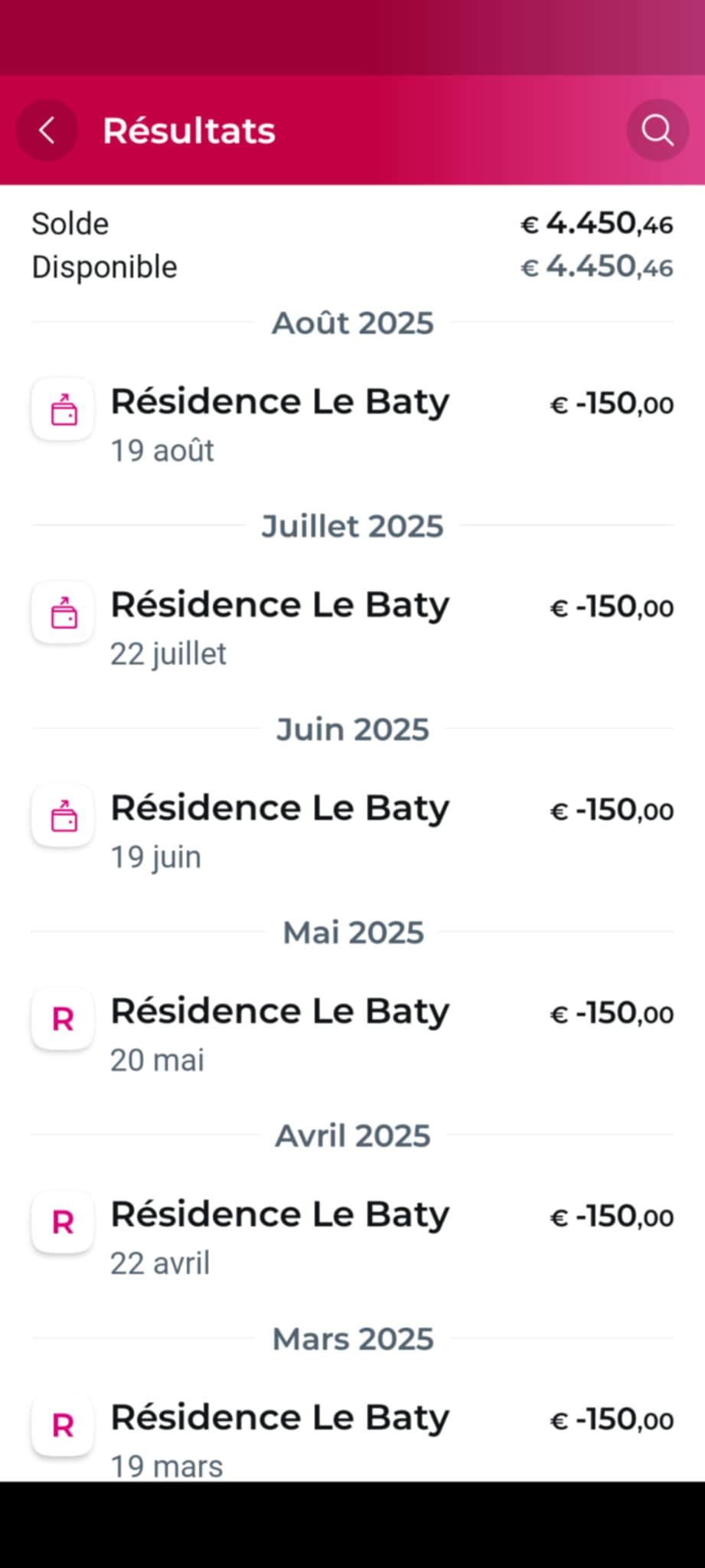The height and width of the screenshot is (1568, 705).
Task: Tap the R icon for 20 mai
Action: 63,1019
